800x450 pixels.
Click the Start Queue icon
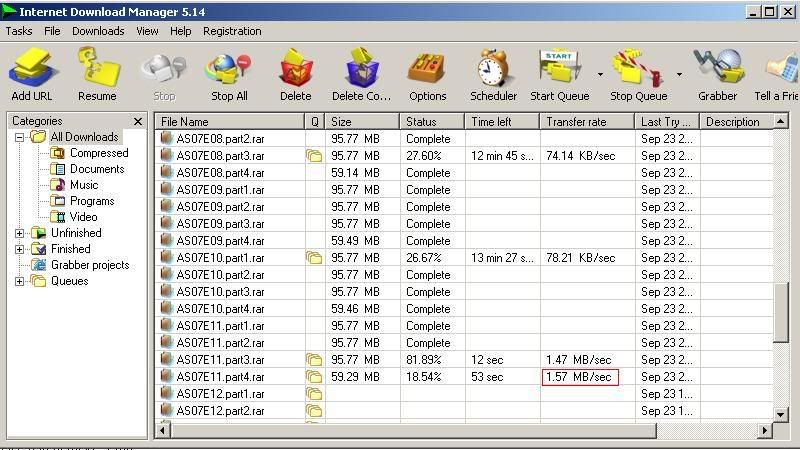tap(560, 71)
